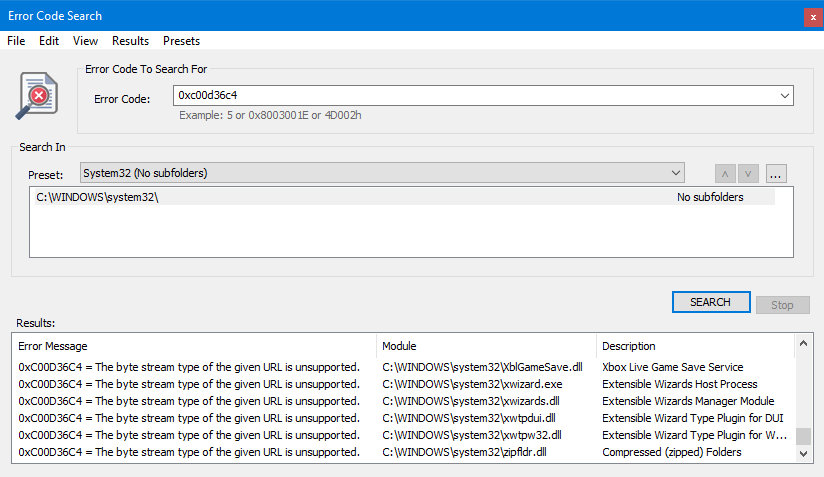Move preset down with arrow button
Viewport: 824px width, 477px height.
point(748,173)
